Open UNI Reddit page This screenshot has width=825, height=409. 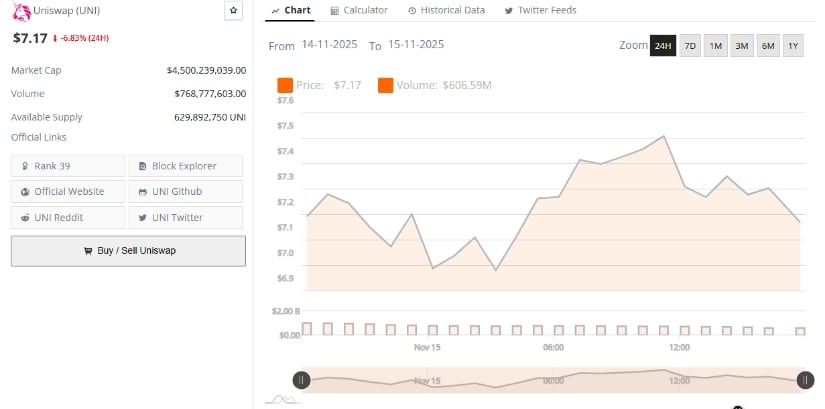click(x=68, y=217)
